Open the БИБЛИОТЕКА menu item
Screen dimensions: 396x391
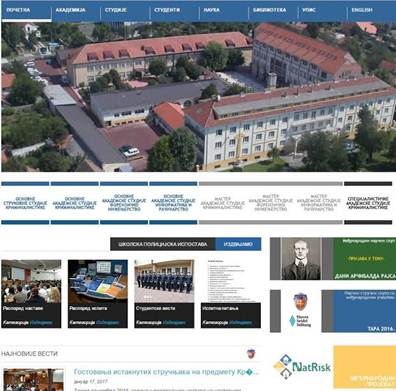[x=269, y=10]
